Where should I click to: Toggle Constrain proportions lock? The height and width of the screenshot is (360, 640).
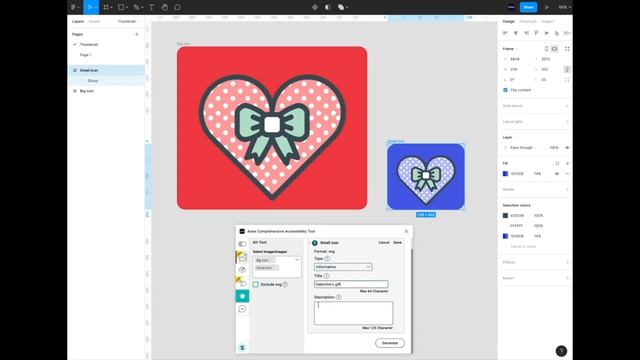coord(567,69)
